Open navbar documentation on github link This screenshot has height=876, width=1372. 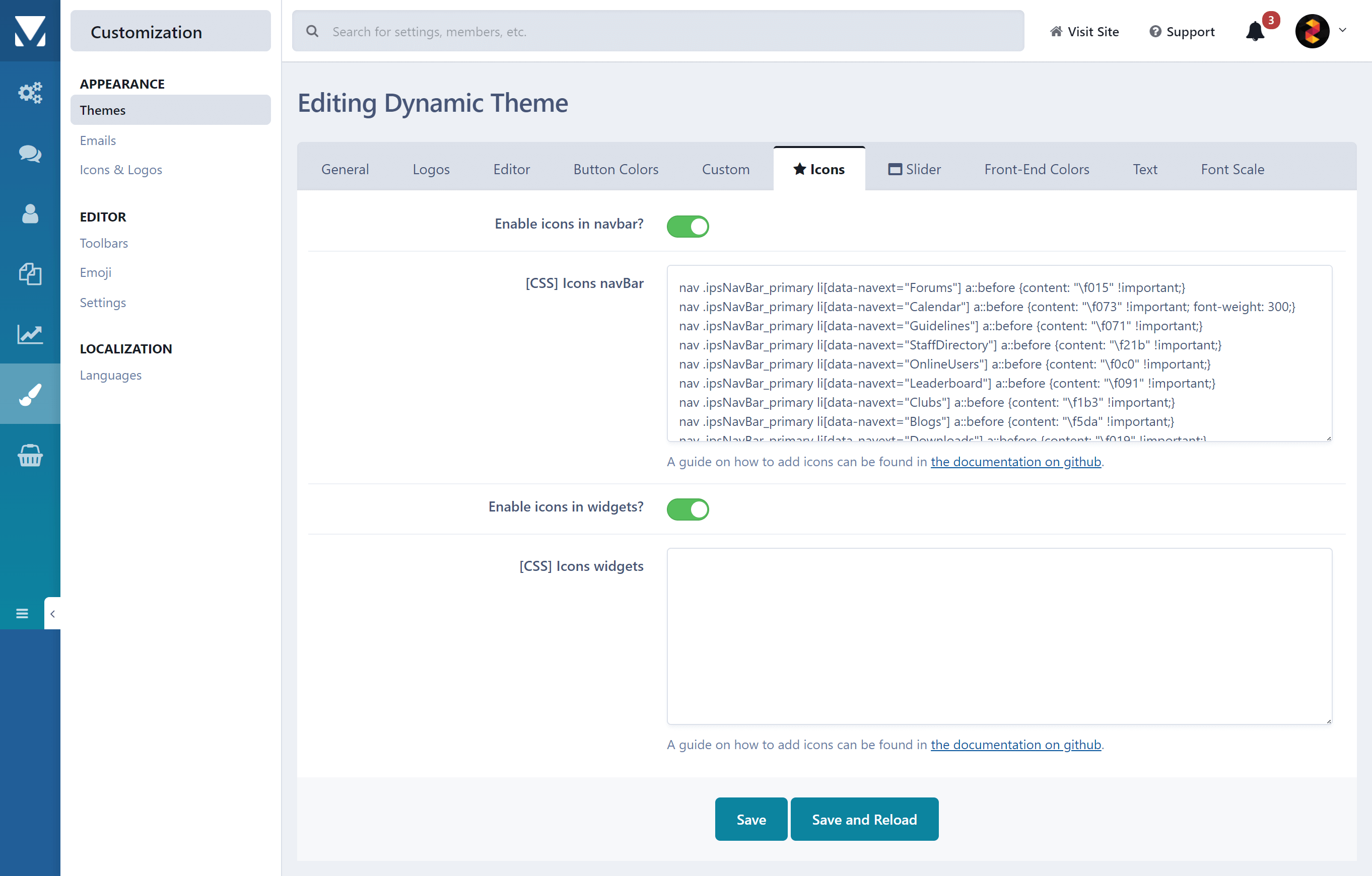pos(1015,461)
